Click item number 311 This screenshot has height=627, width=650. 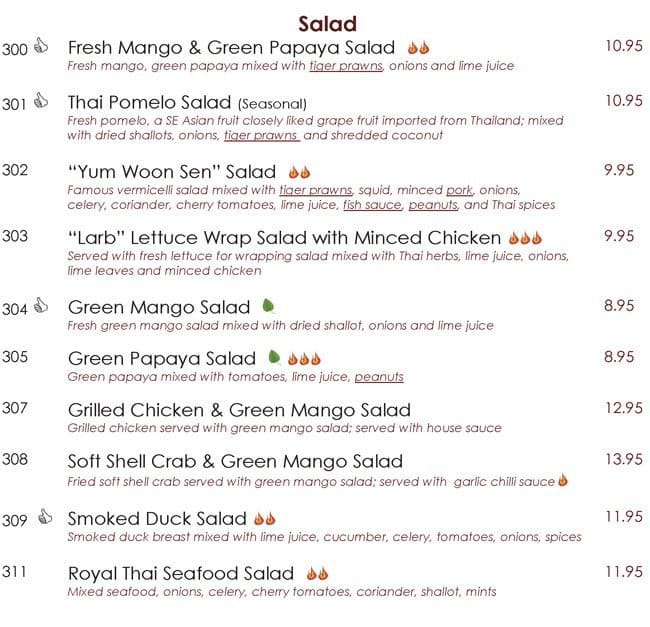coord(15,573)
